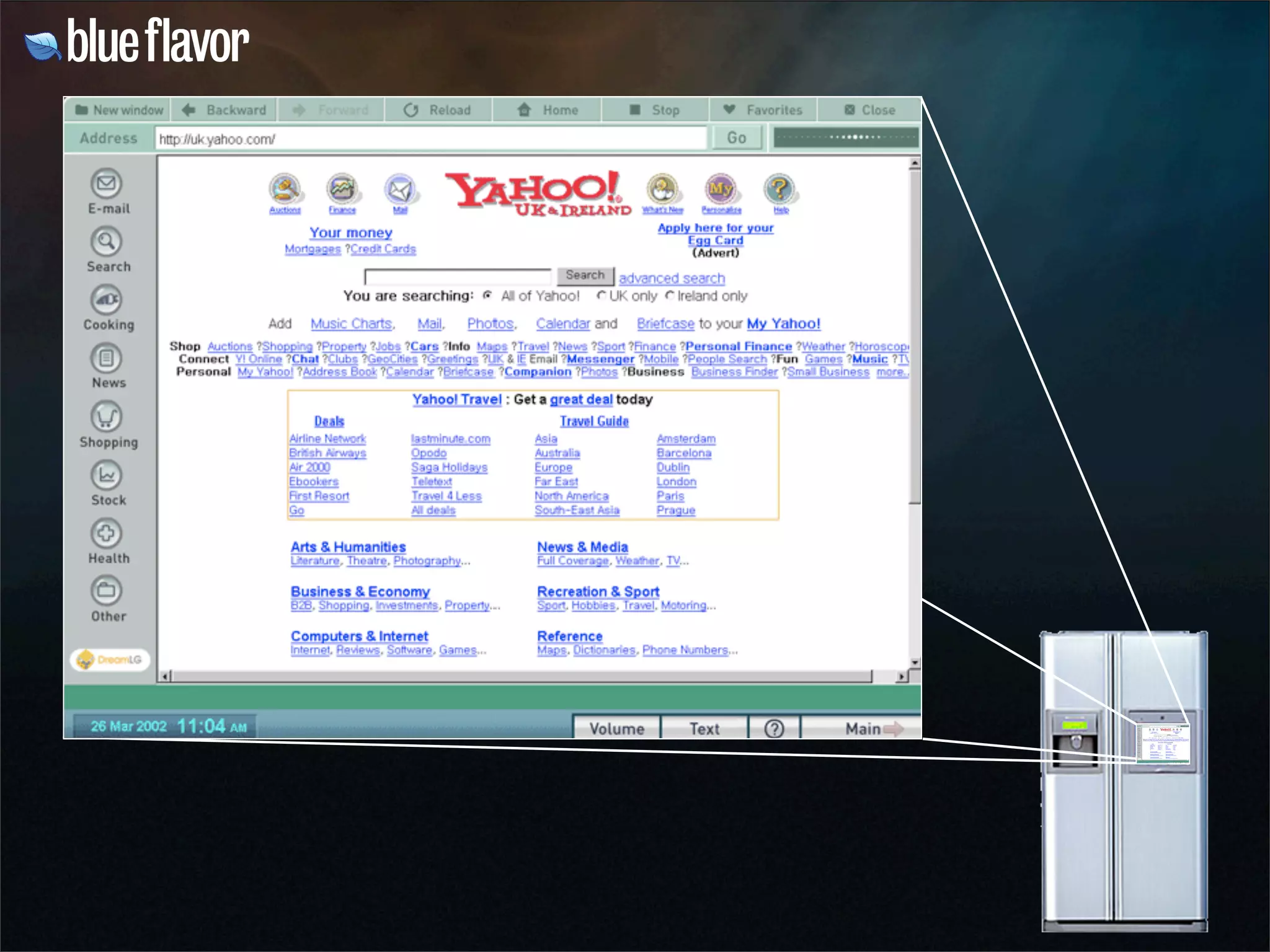Open the Shopping cart sidebar icon
This screenshot has height=952, width=1270.
pyautogui.click(x=107, y=416)
